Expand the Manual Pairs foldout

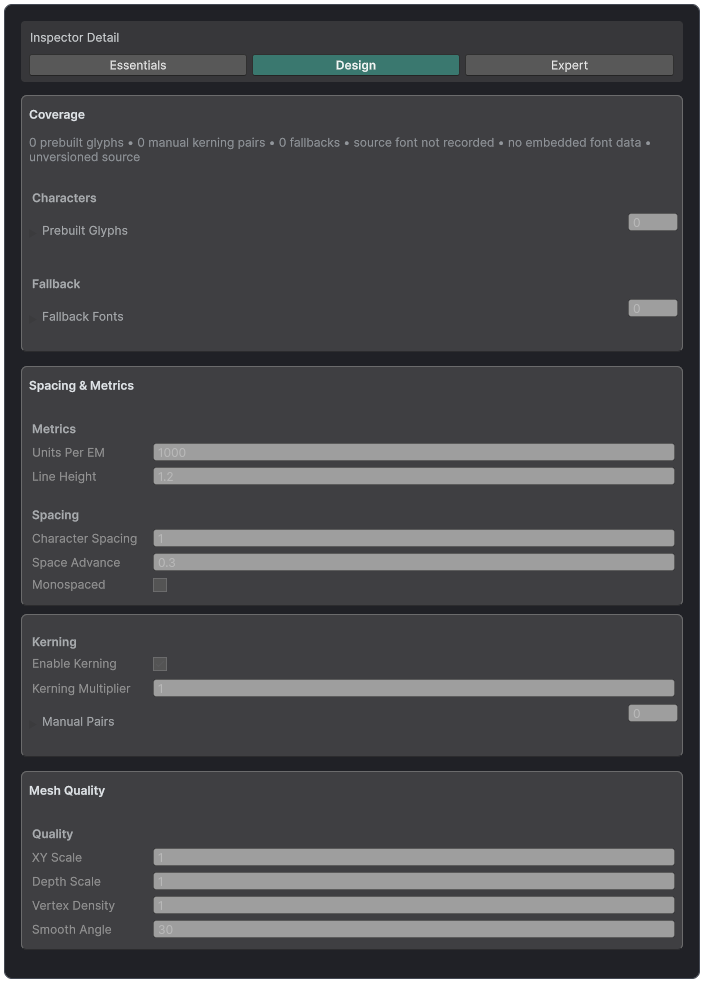click(33, 723)
